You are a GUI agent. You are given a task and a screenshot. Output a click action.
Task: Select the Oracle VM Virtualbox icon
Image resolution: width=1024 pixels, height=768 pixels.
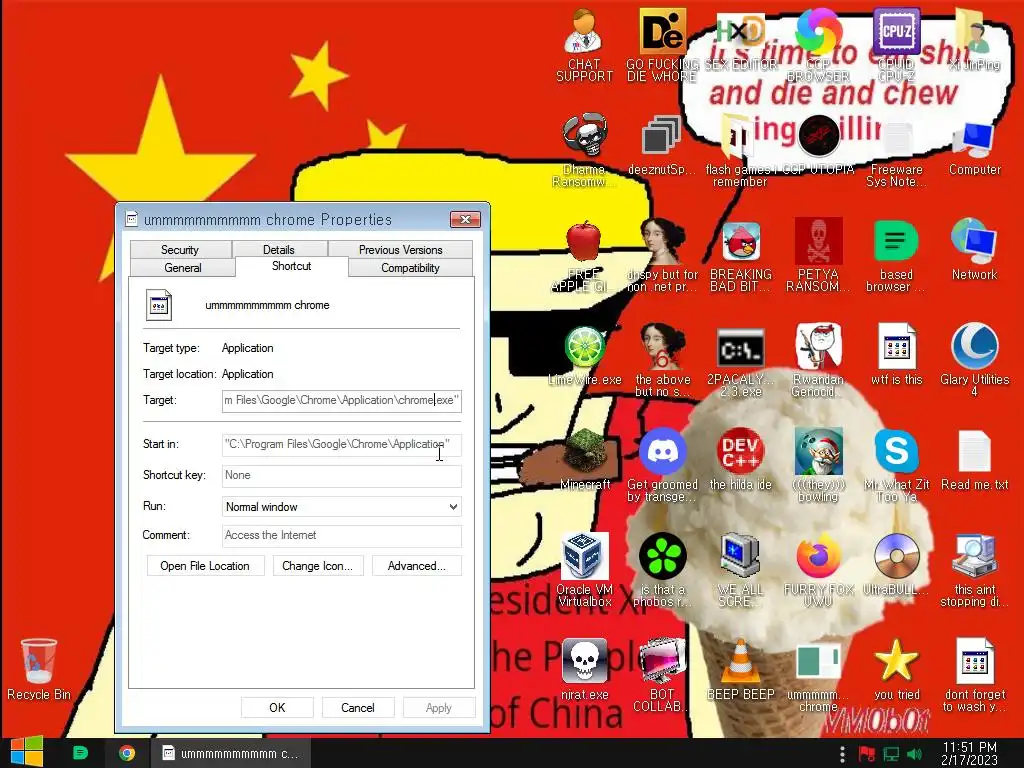pyautogui.click(x=584, y=569)
